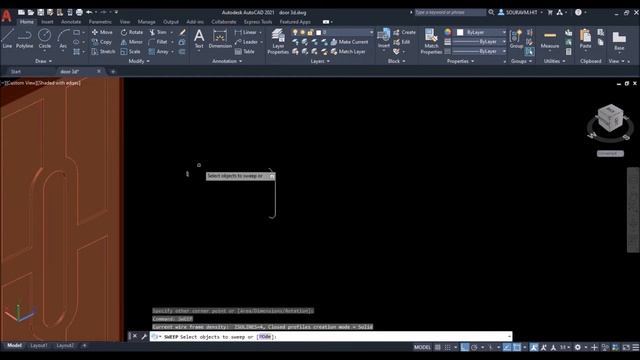
Task: Click the Paste clipboard tool
Action: 585,39
